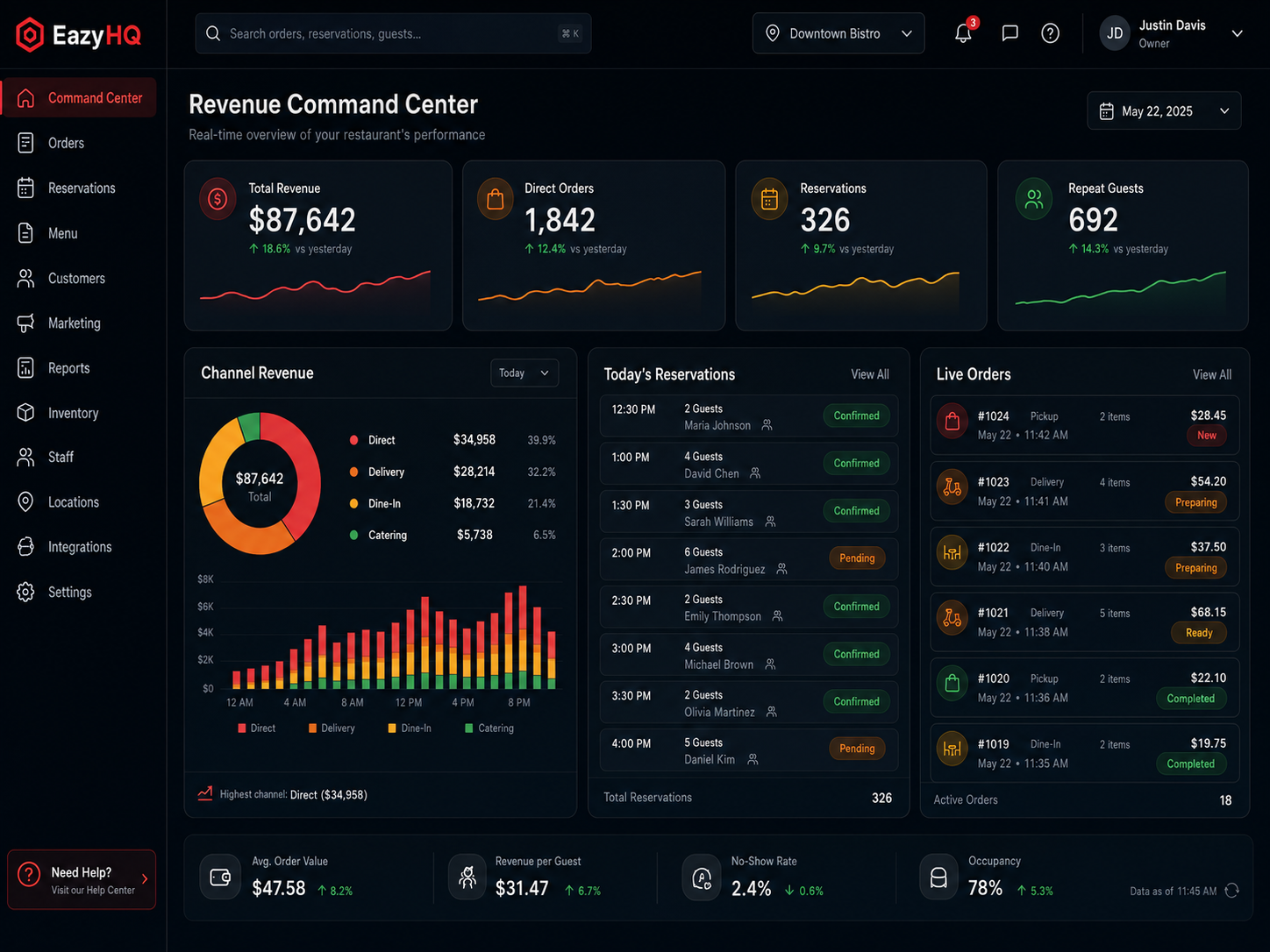Click the delivery scooter icon for order #1023
This screenshot has height=952, width=1270.
[952, 487]
